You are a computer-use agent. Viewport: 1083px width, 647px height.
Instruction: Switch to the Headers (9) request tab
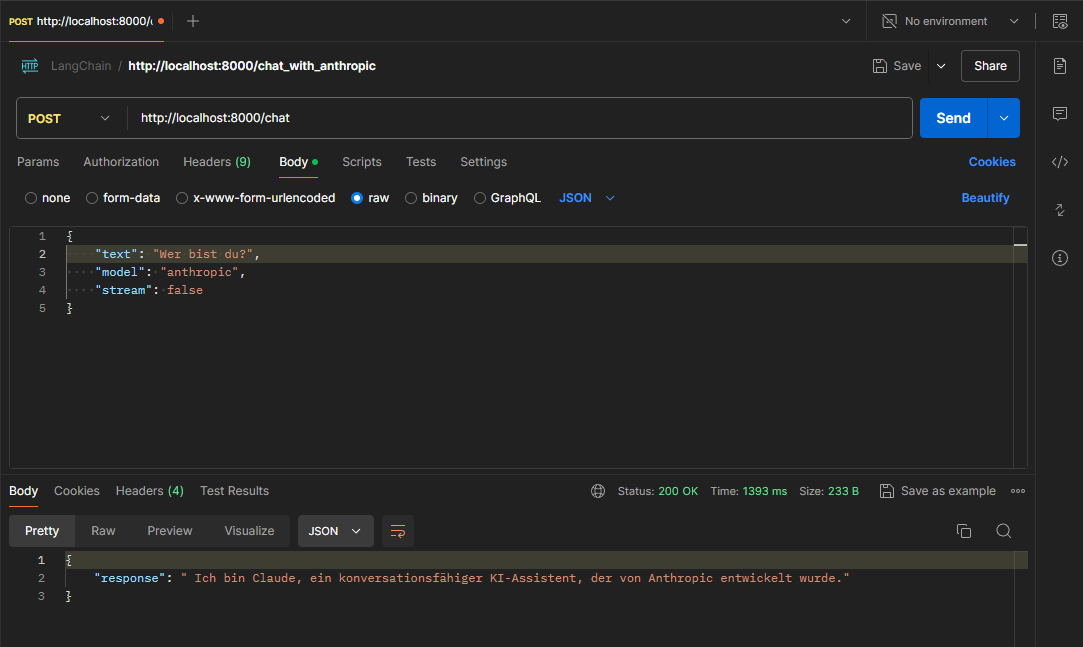[216, 162]
